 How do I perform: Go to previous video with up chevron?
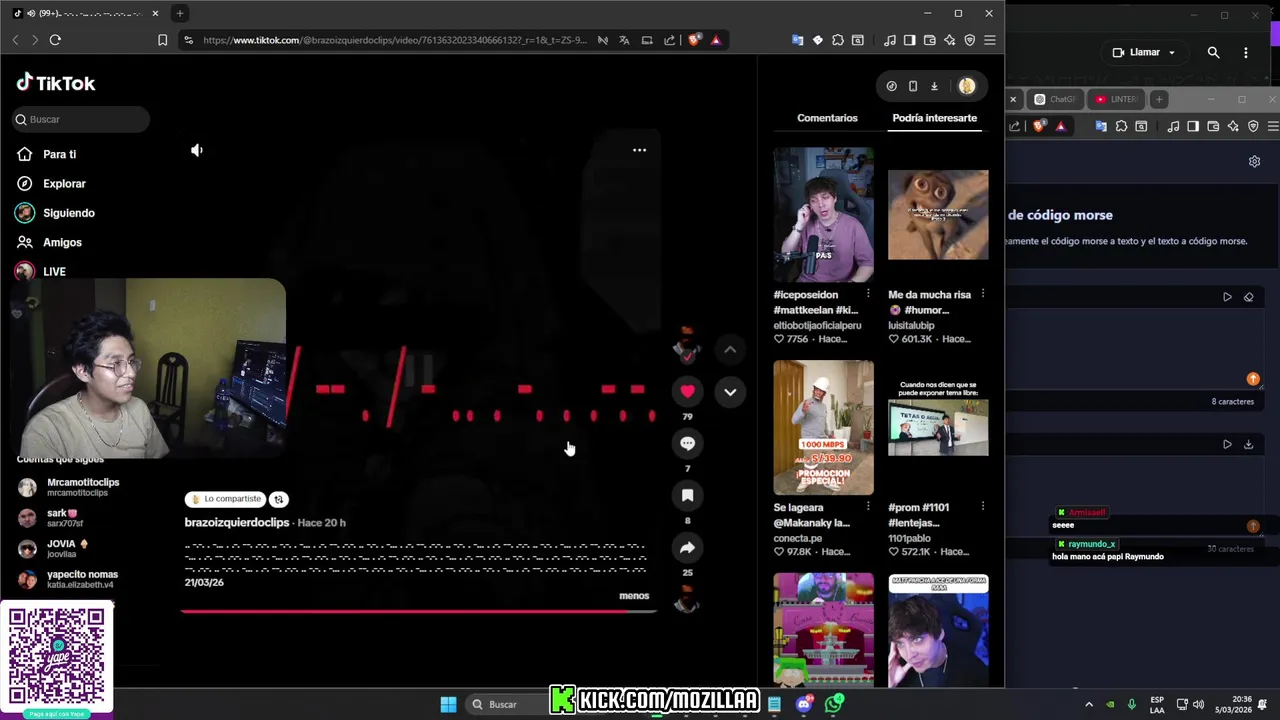point(730,349)
